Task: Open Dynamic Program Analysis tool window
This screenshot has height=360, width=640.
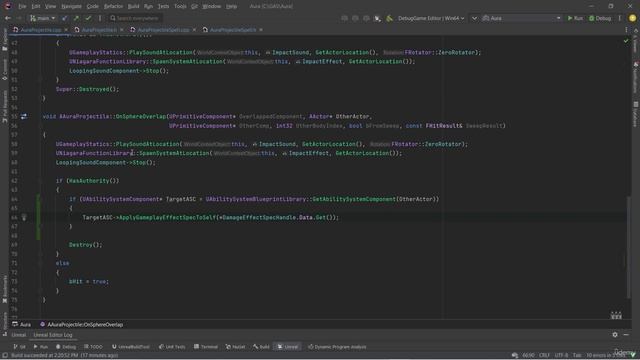Action: click(x=337, y=347)
